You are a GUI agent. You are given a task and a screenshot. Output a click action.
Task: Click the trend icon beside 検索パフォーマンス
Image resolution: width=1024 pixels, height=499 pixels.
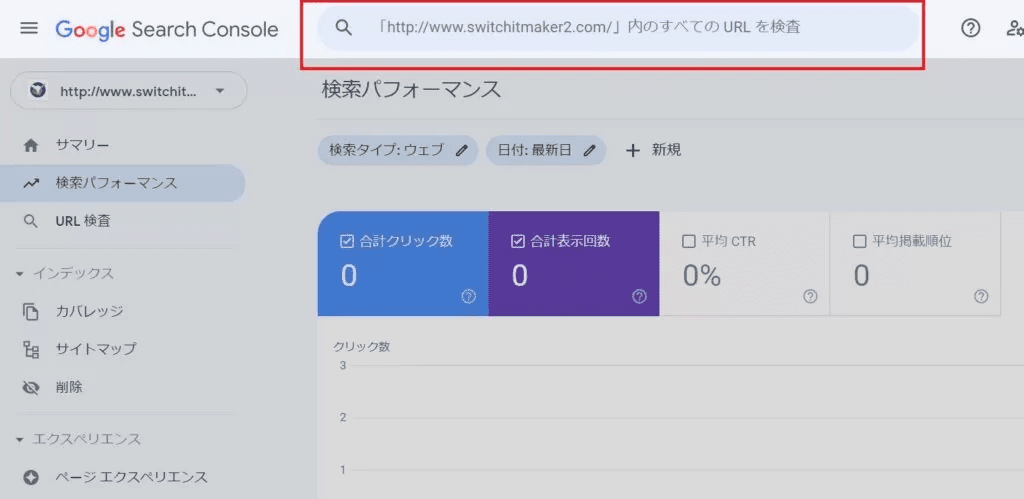point(31,184)
